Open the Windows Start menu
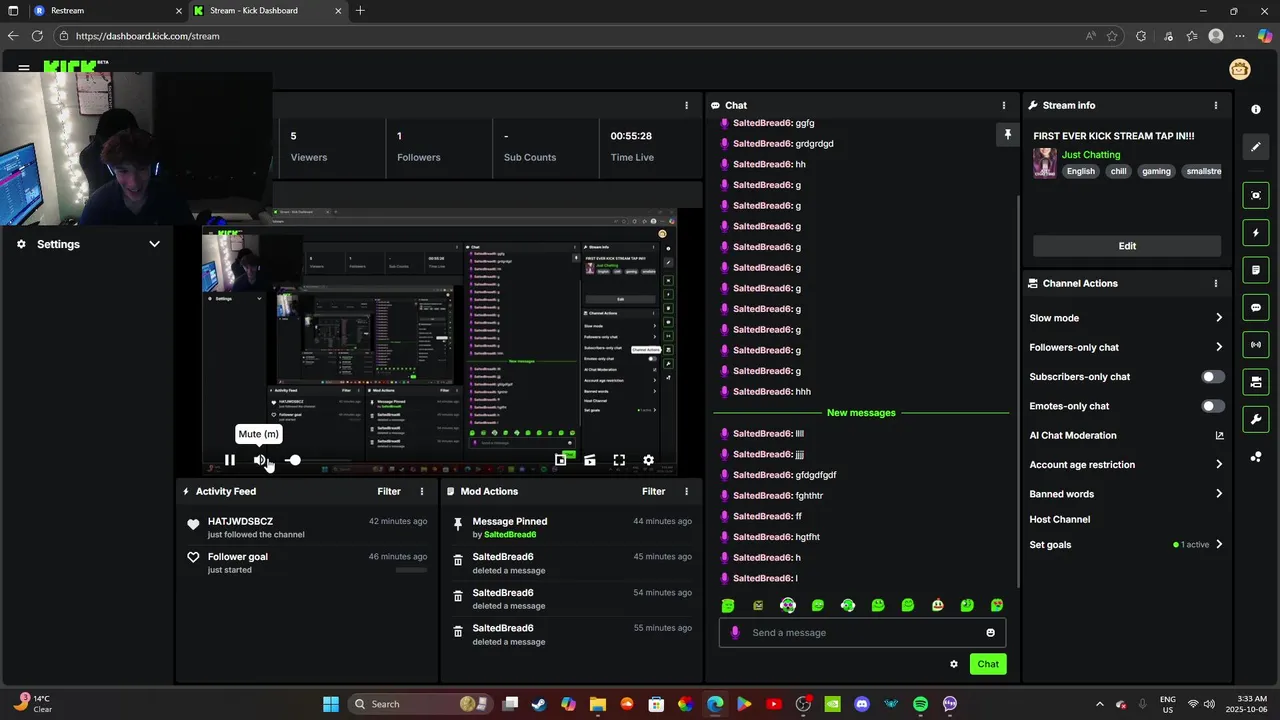 pos(331,704)
